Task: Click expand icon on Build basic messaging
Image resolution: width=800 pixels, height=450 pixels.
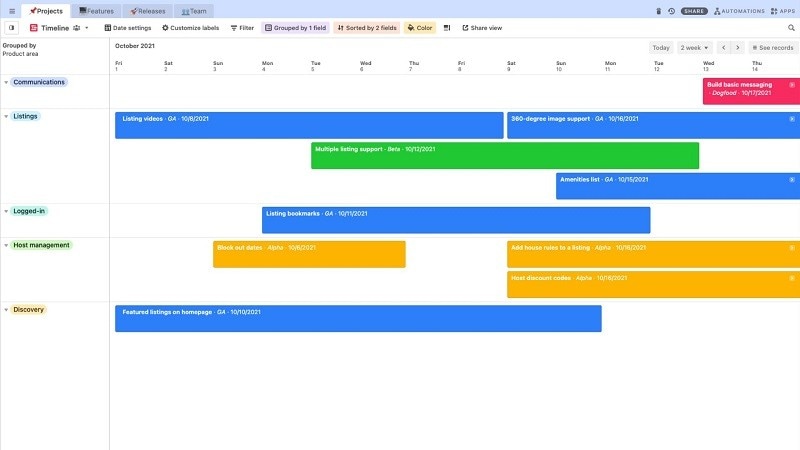Action: pyautogui.click(x=792, y=85)
